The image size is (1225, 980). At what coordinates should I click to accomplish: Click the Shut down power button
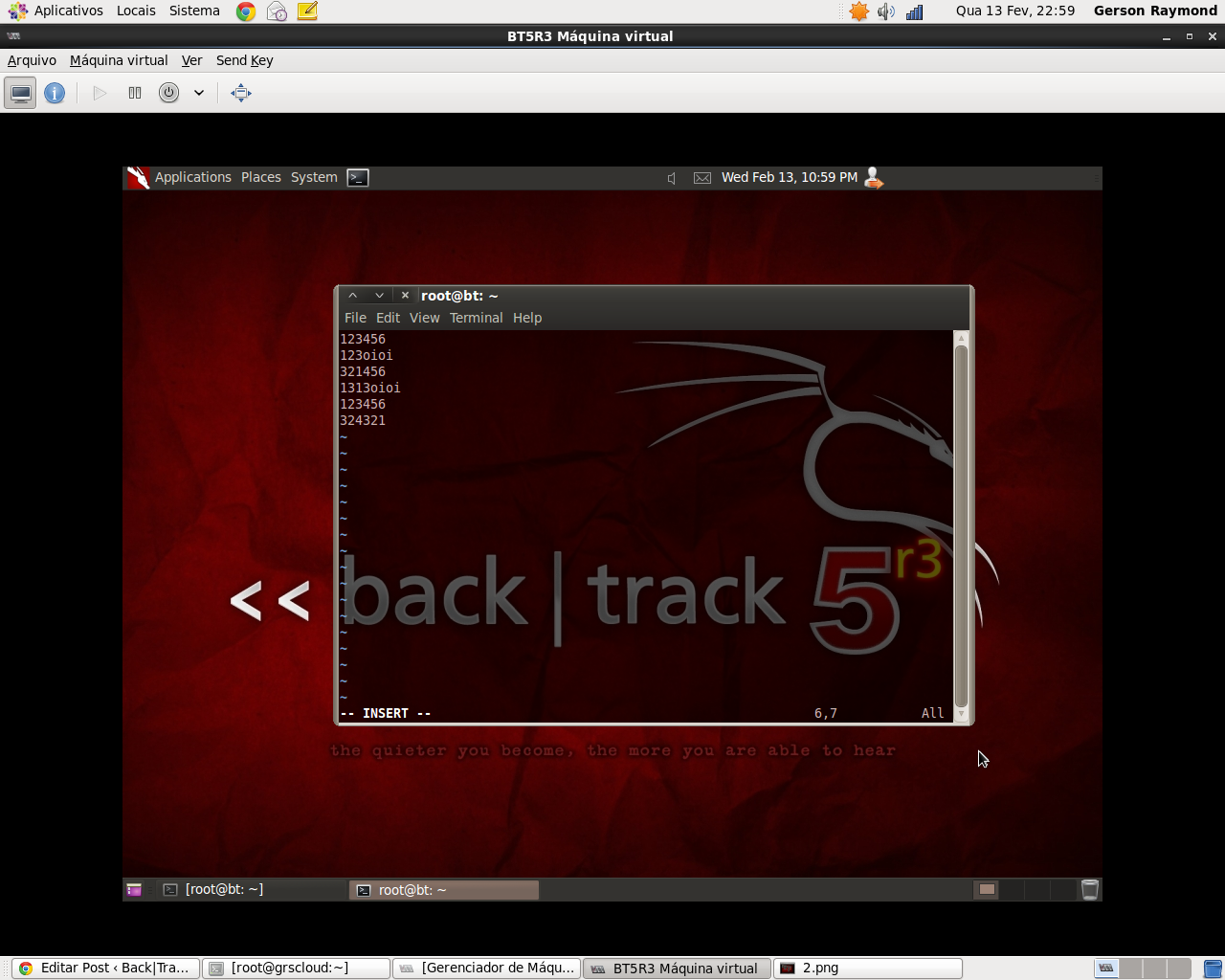tap(168, 93)
